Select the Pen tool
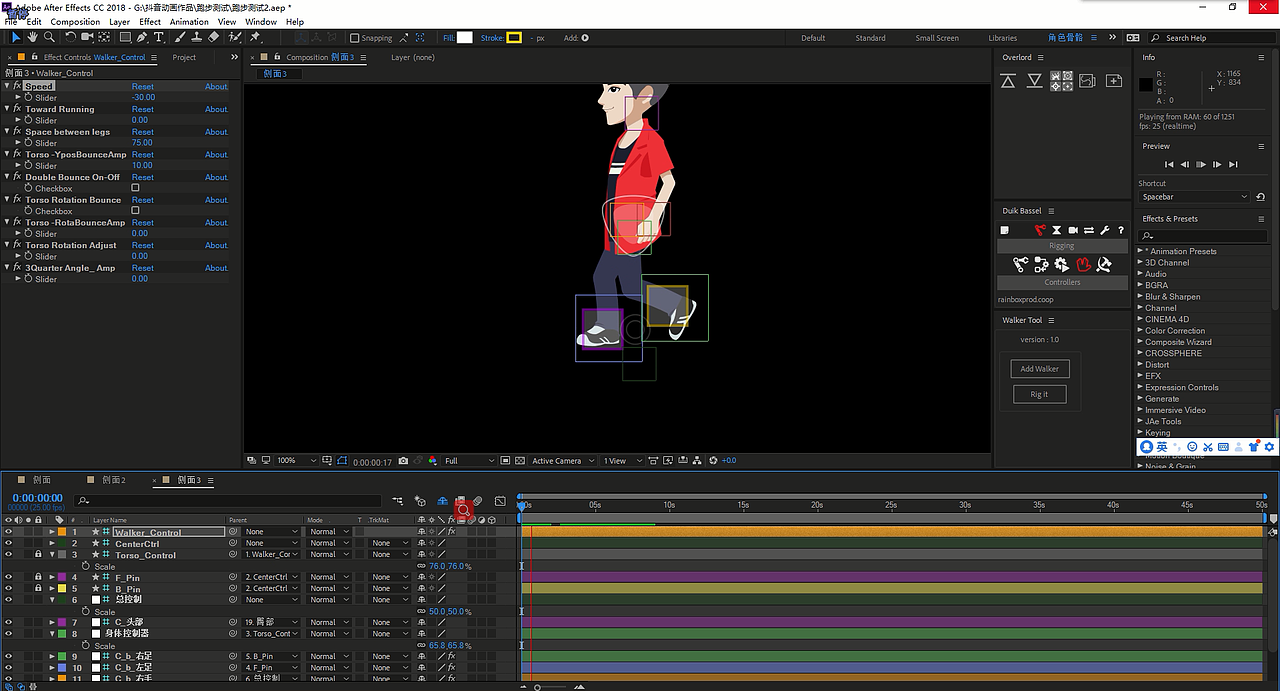The image size is (1280, 691). pyautogui.click(x=141, y=37)
